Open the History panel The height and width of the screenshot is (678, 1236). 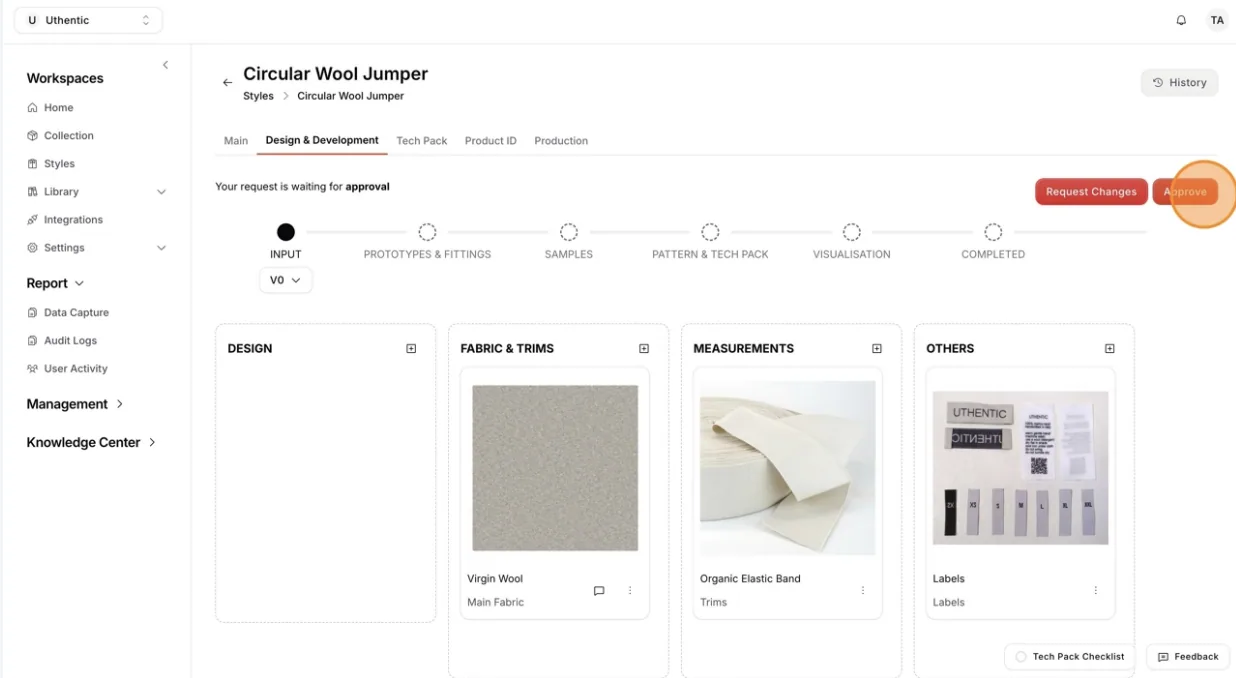click(x=1180, y=83)
